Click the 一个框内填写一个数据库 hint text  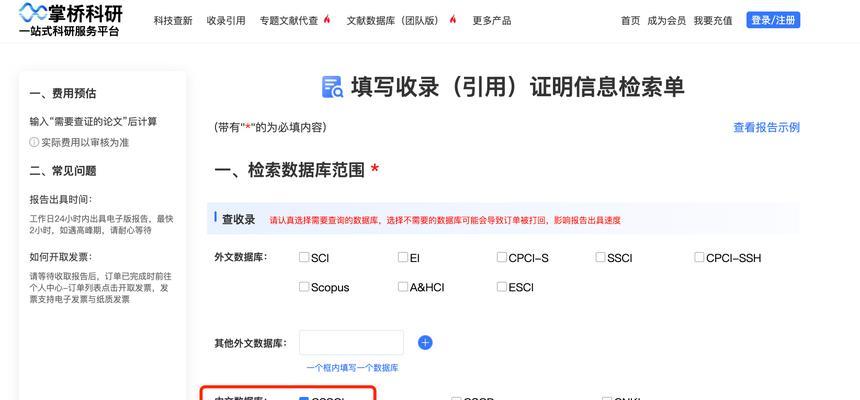click(353, 368)
